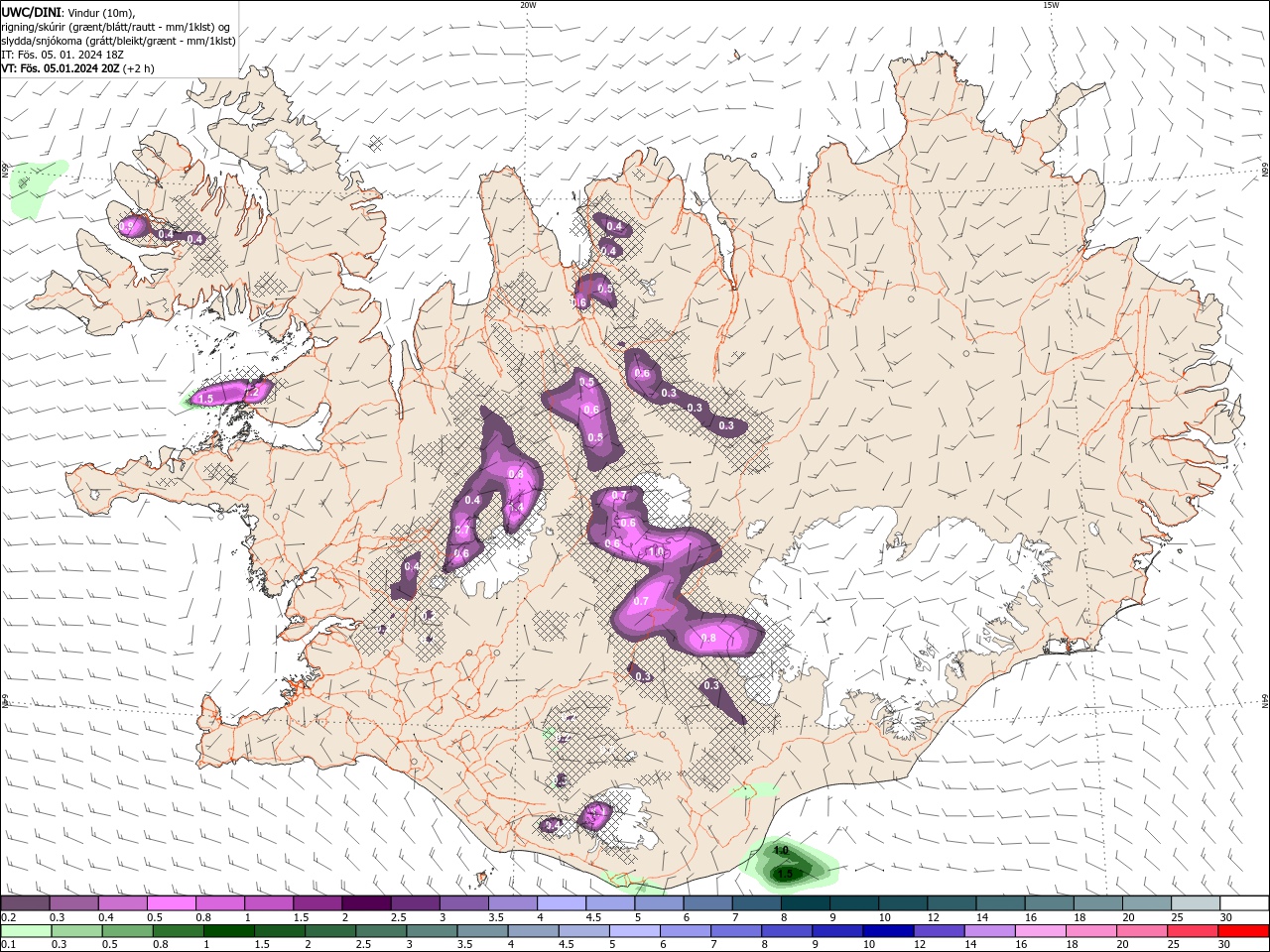Select the rain-scale swatch labeled 3
The height and width of the screenshot is (952, 1270).
coord(432,931)
